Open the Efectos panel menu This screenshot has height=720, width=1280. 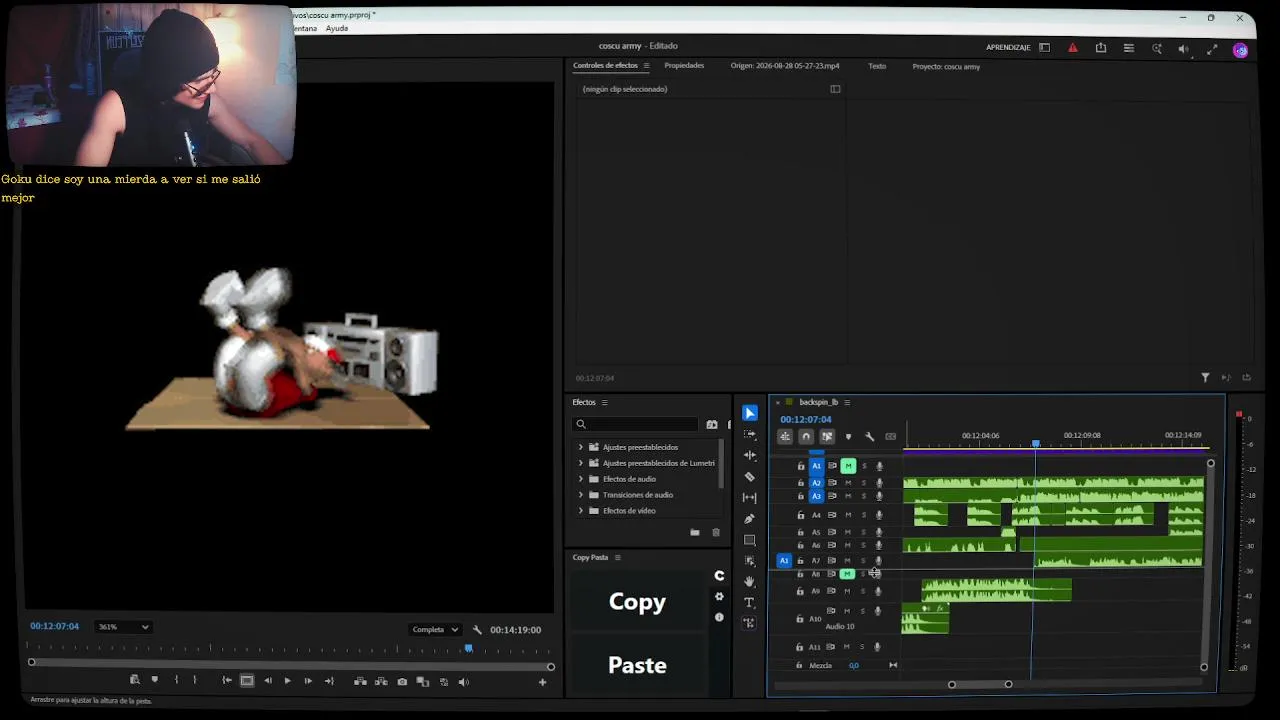[604, 402]
